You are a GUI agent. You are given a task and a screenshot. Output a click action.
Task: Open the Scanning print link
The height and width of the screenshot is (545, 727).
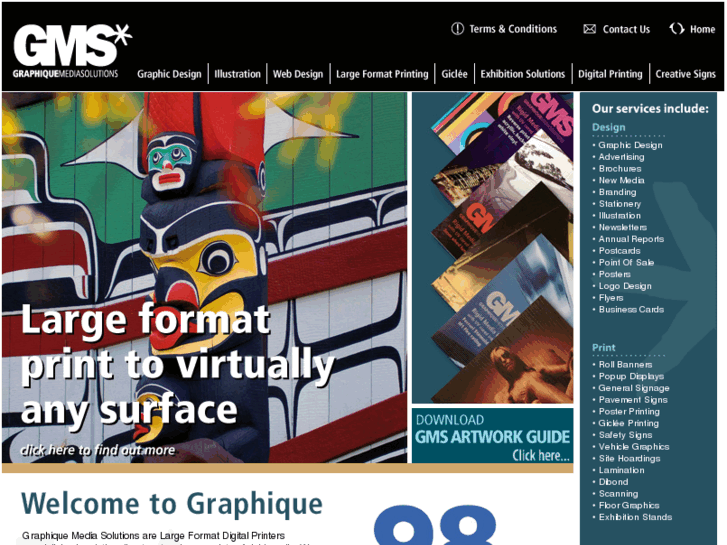coord(618,494)
